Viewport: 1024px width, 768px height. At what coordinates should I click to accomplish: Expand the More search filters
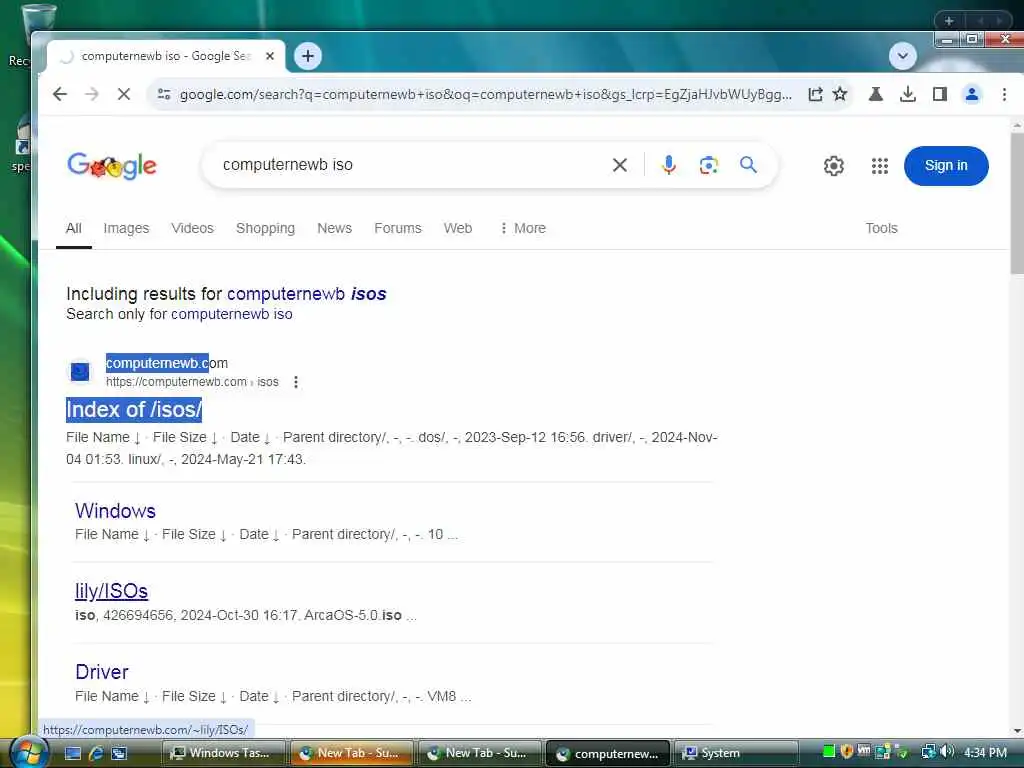522,228
